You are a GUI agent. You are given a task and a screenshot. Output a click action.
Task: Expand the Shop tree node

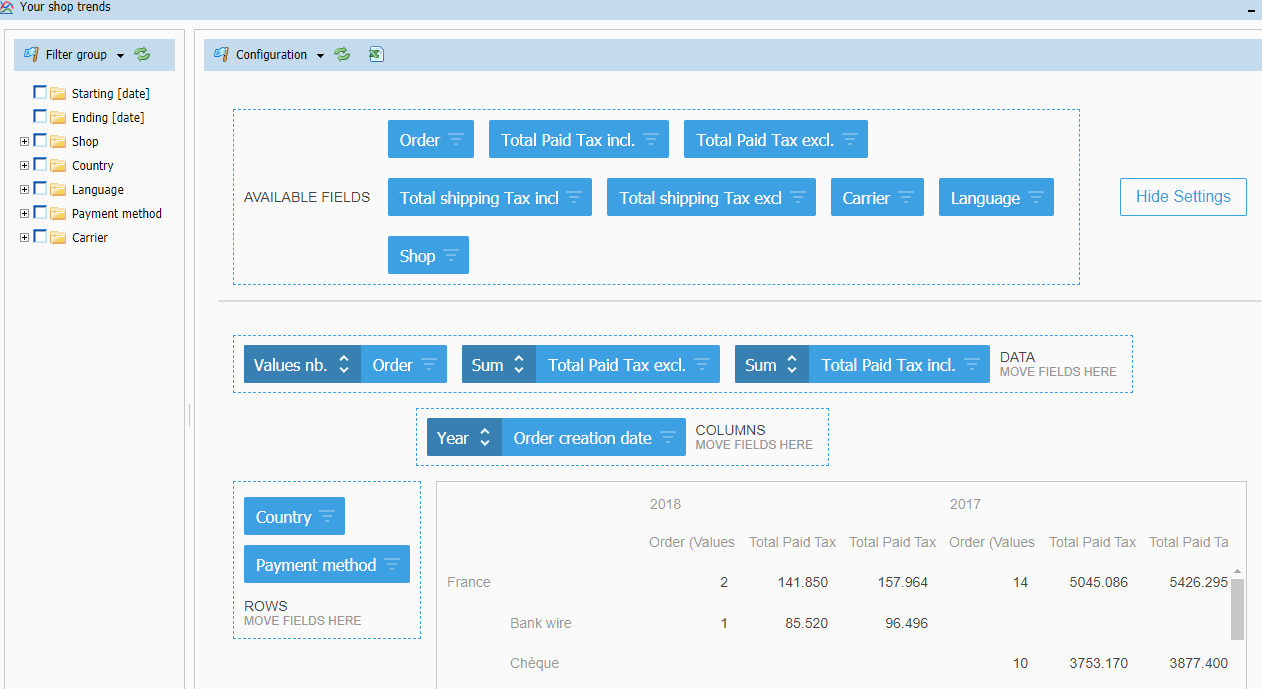coord(24,141)
